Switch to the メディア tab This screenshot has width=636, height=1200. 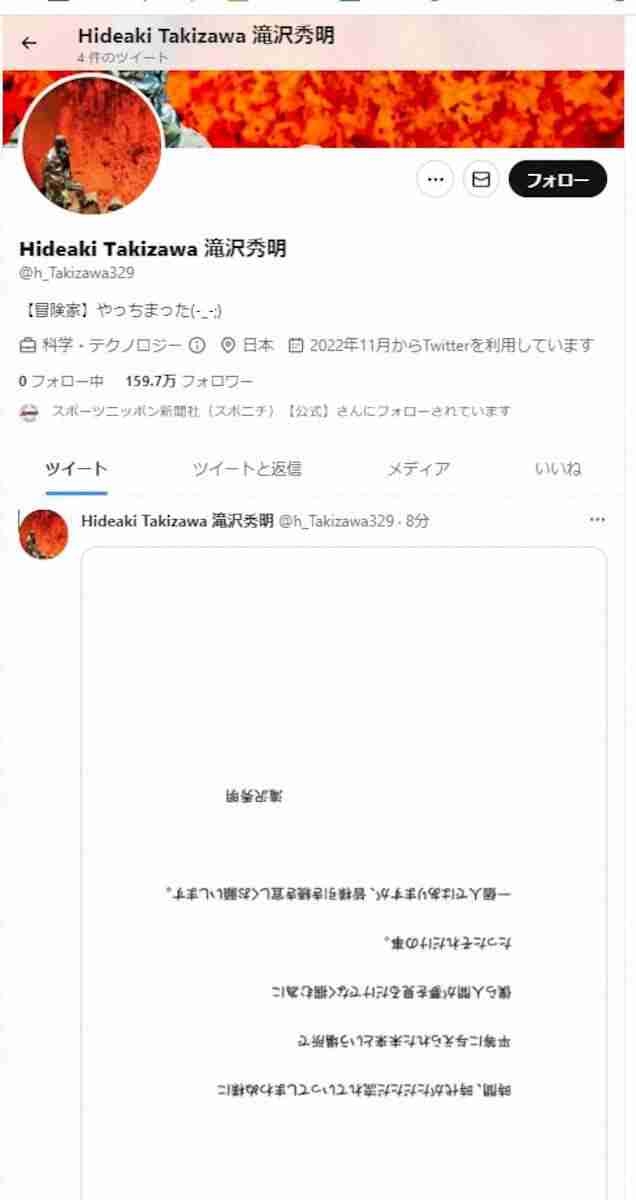pyautogui.click(x=418, y=469)
